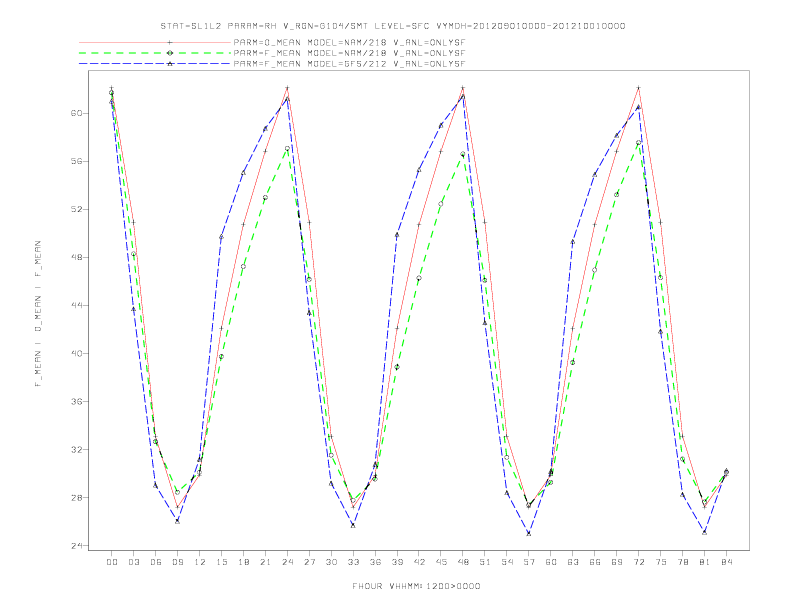
Task: Click the x-axis forecast hour 48
Action: (463, 562)
